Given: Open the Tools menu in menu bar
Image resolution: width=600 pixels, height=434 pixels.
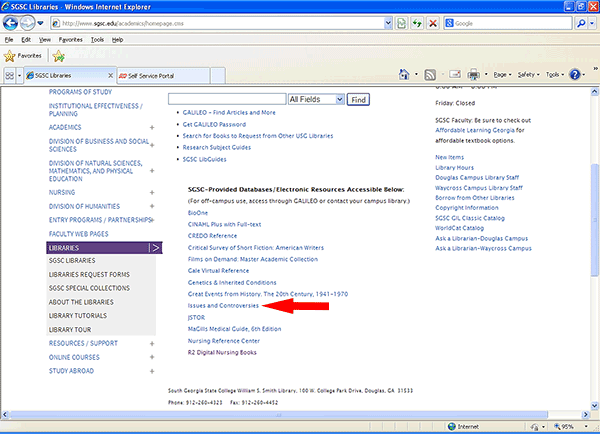Looking at the screenshot, I should (x=97, y=39).
